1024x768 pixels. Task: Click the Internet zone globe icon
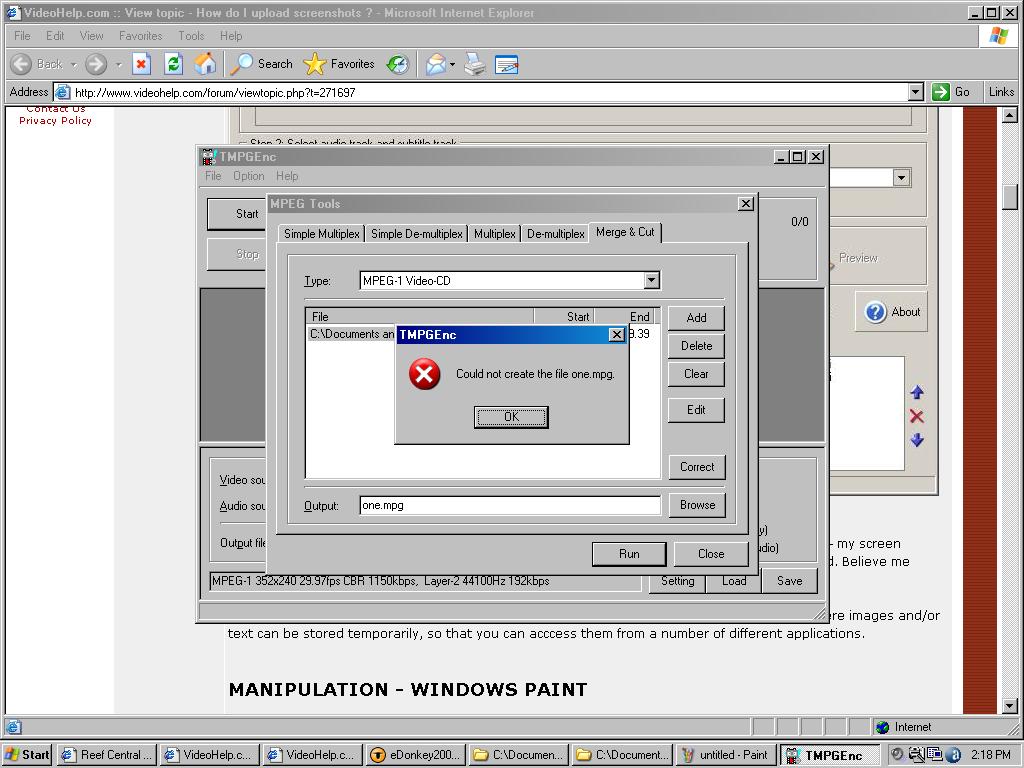(x=882, y=727)
